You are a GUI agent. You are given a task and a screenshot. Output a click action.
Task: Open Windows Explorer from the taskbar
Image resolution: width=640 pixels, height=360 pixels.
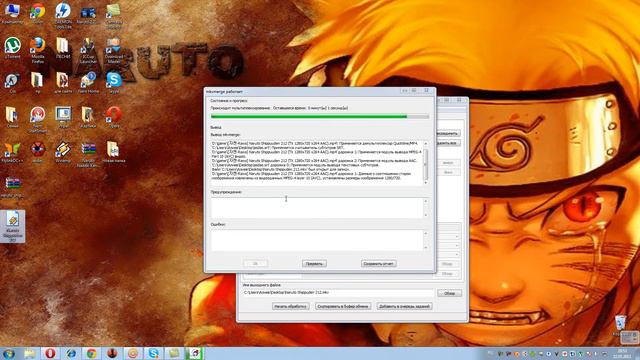point(29,353)
